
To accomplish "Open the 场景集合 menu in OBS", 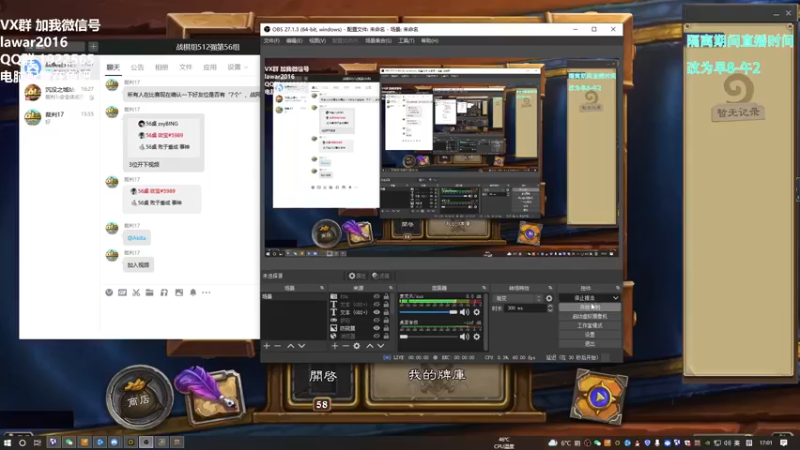I will point(378,40).
